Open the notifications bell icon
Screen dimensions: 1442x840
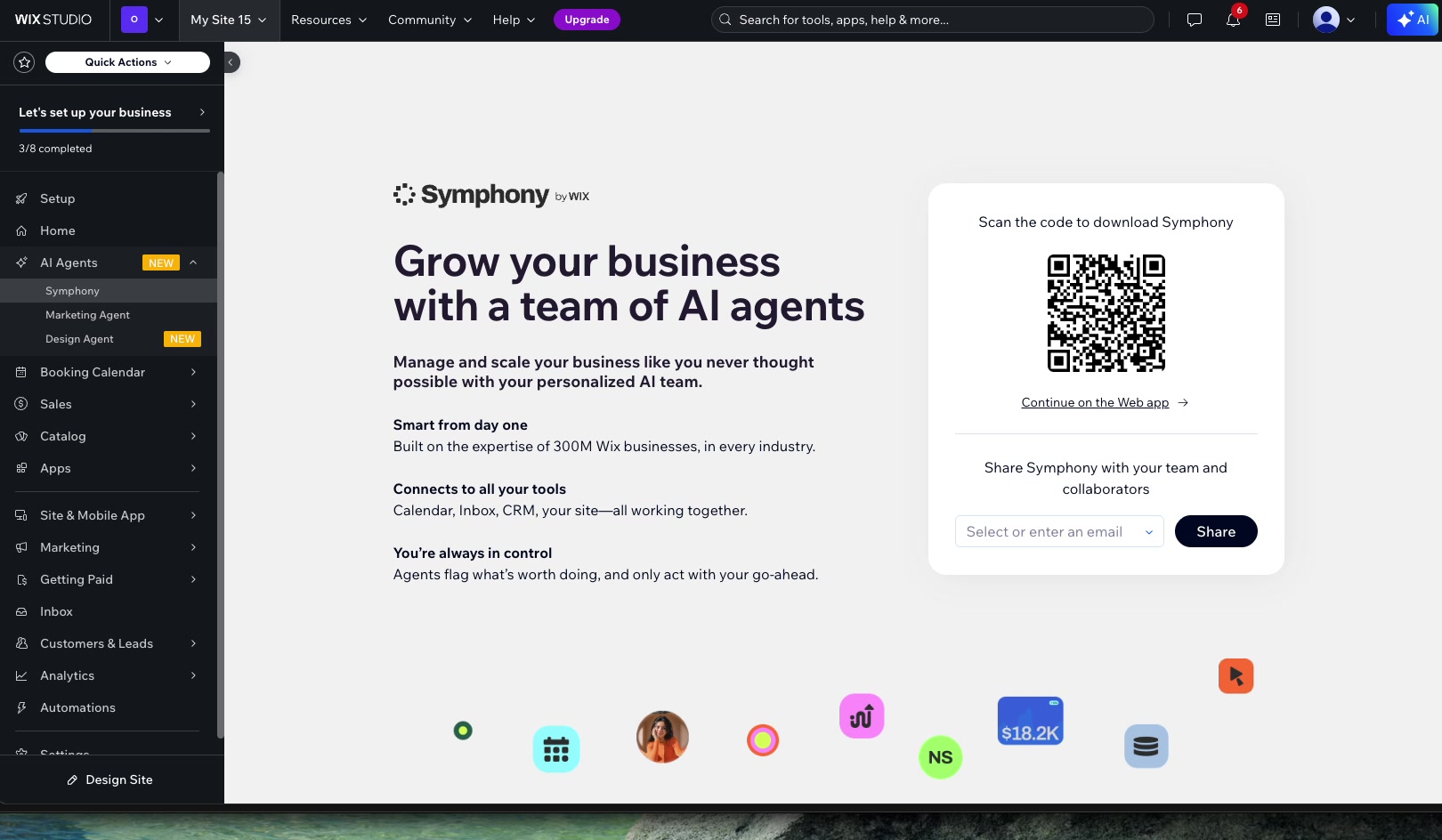coord(1233,20)
